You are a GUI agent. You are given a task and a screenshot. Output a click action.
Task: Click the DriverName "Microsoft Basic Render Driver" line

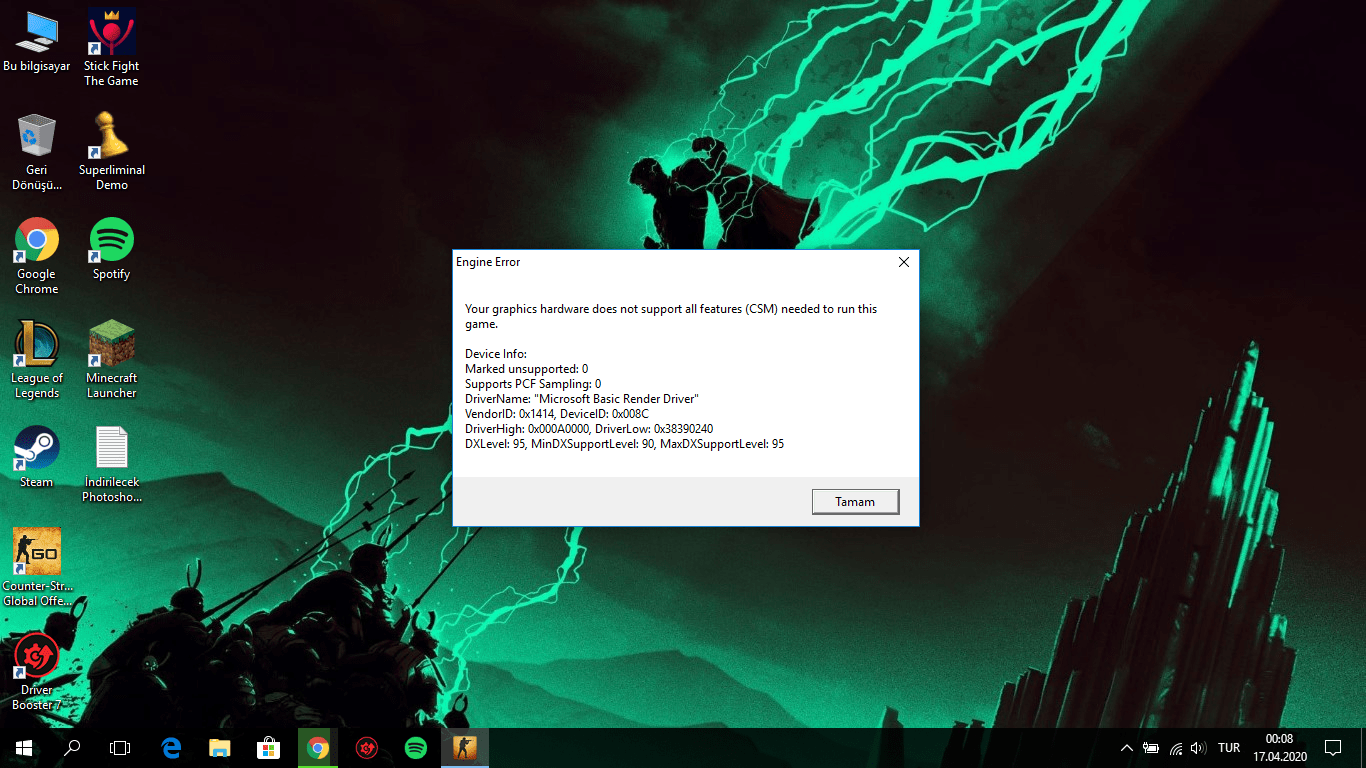[x=582, y=399]
